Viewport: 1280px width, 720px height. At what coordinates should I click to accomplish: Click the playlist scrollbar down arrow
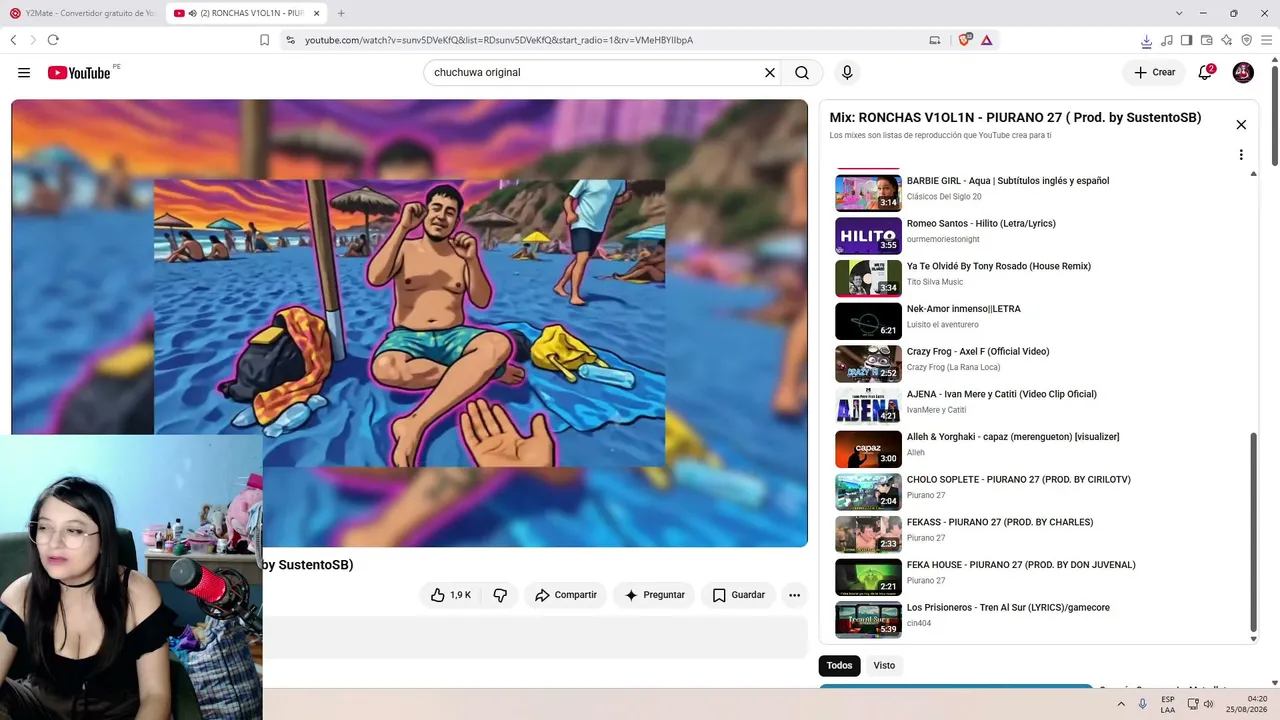(1253, 639)
